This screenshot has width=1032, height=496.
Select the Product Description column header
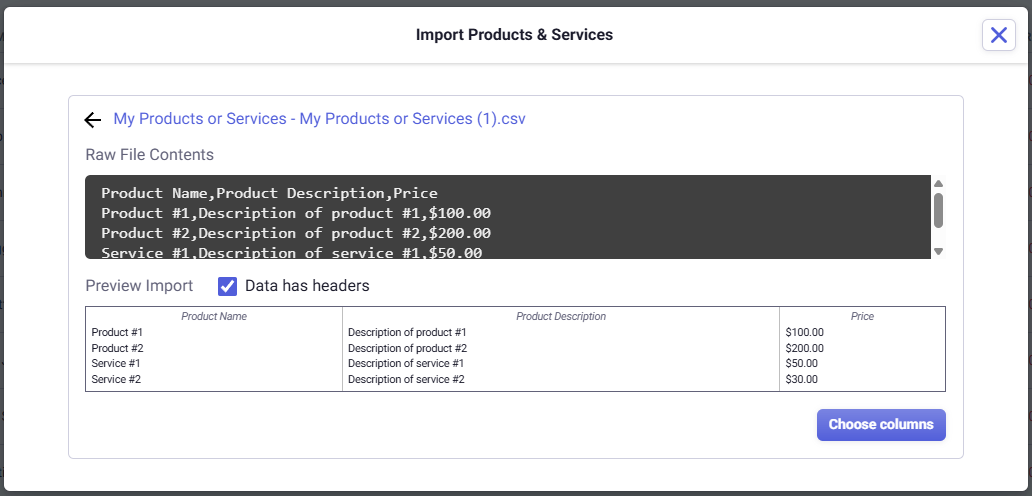tap(561, 316)
